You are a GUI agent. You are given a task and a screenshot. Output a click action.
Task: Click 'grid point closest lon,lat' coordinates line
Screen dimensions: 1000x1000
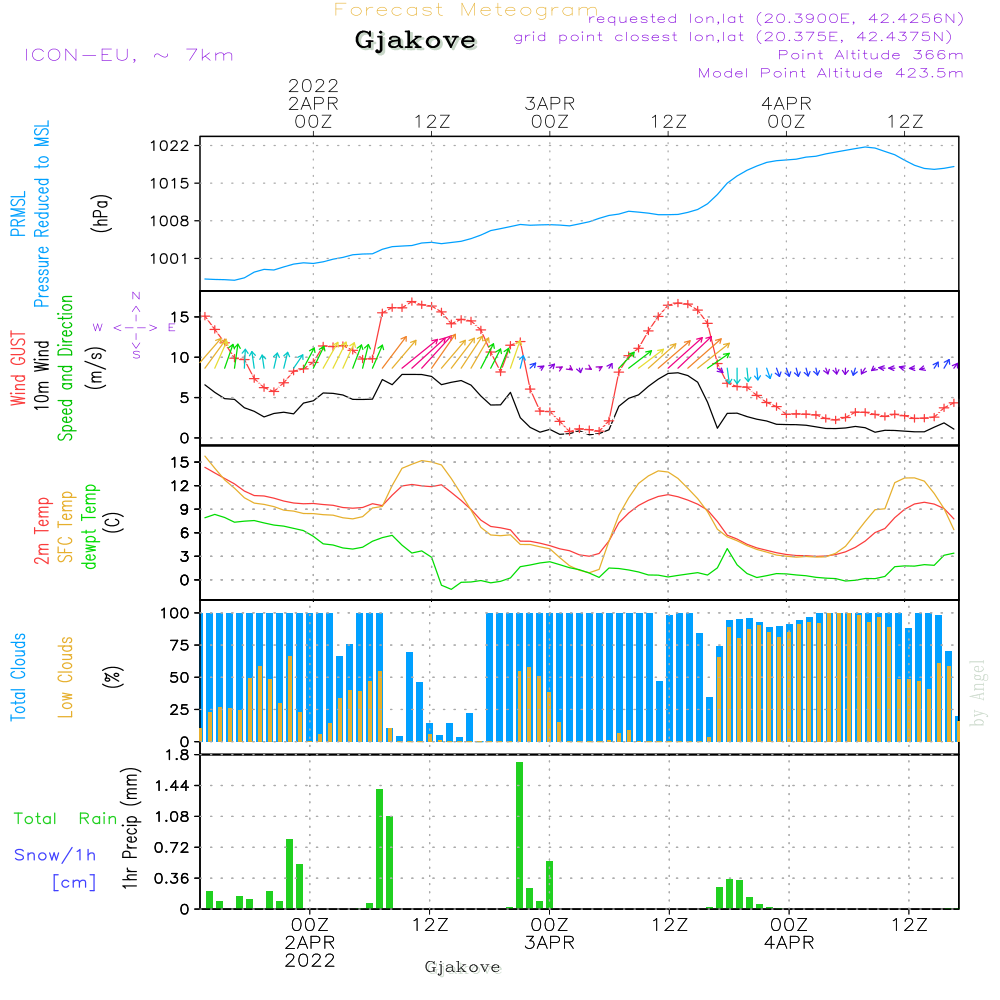point(733,37)
